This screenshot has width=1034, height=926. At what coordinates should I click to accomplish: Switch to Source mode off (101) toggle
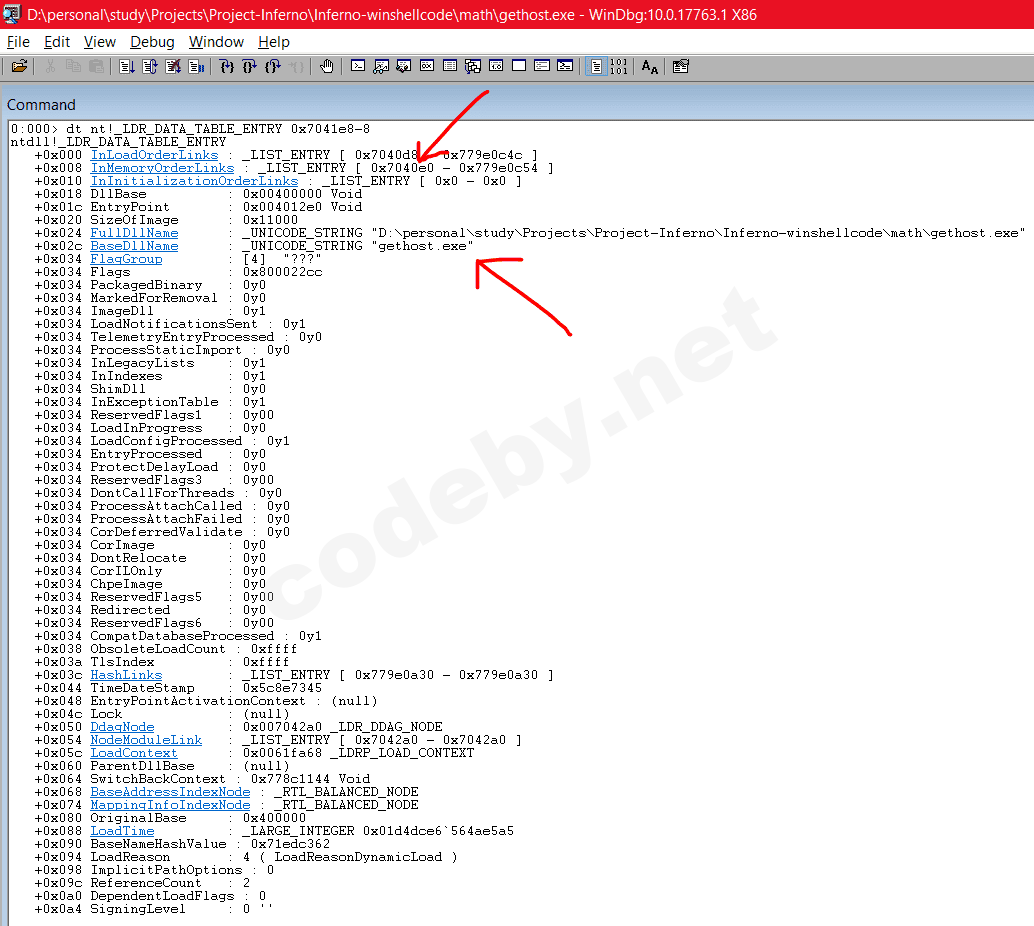[619, 67]
